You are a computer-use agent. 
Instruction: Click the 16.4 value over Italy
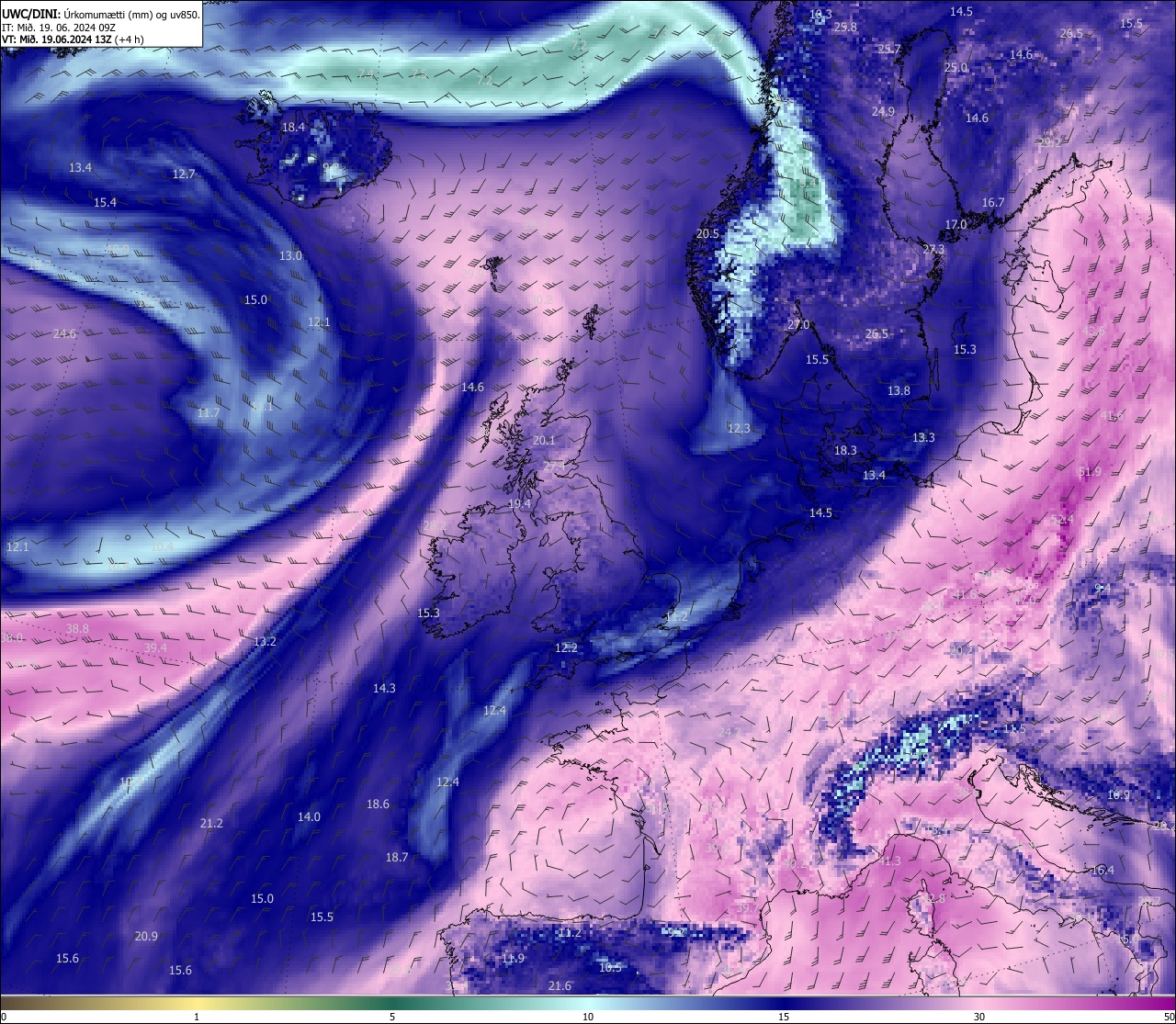(x=1102, y=870)
